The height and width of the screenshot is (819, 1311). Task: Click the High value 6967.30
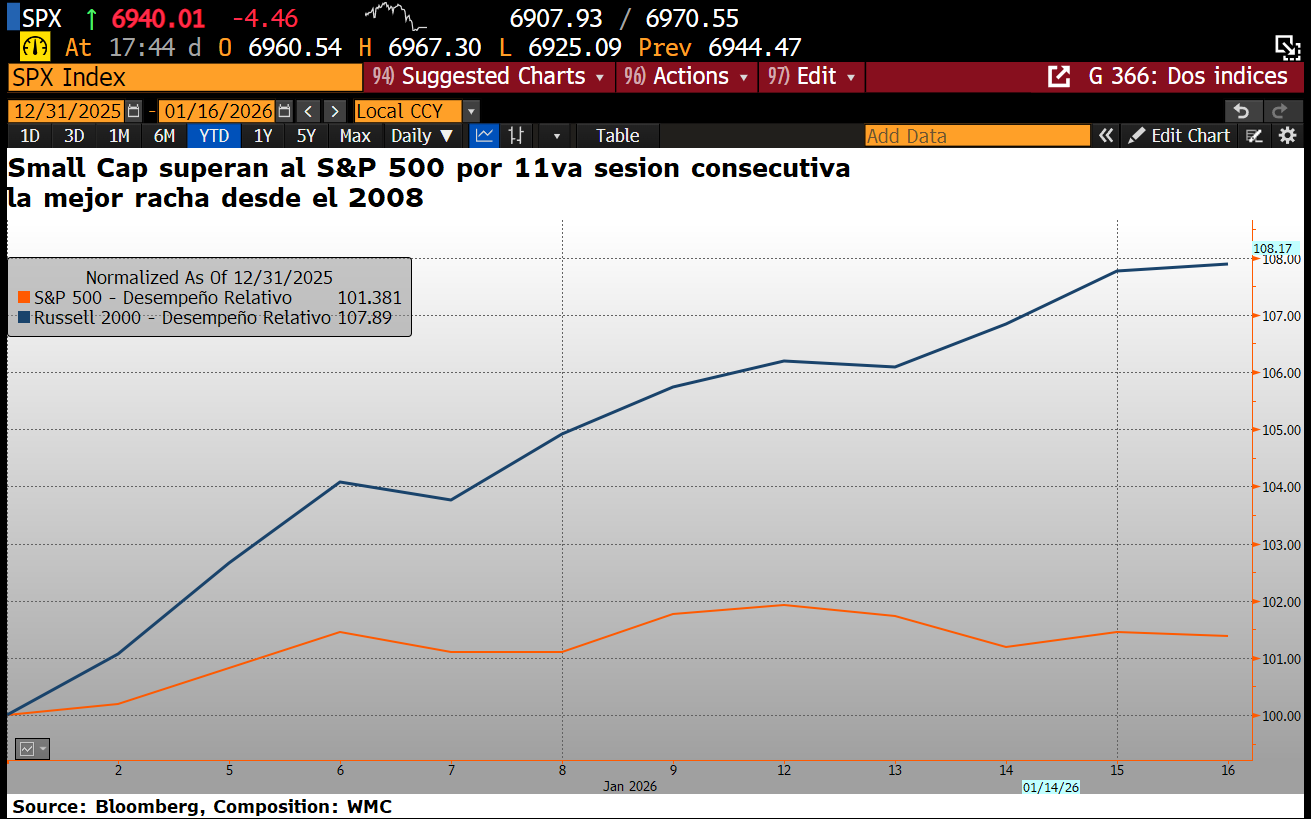pos(433,47)
